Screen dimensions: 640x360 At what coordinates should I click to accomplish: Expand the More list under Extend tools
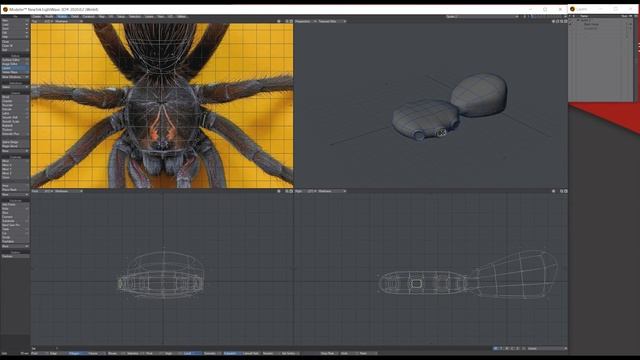coord(15,151)
